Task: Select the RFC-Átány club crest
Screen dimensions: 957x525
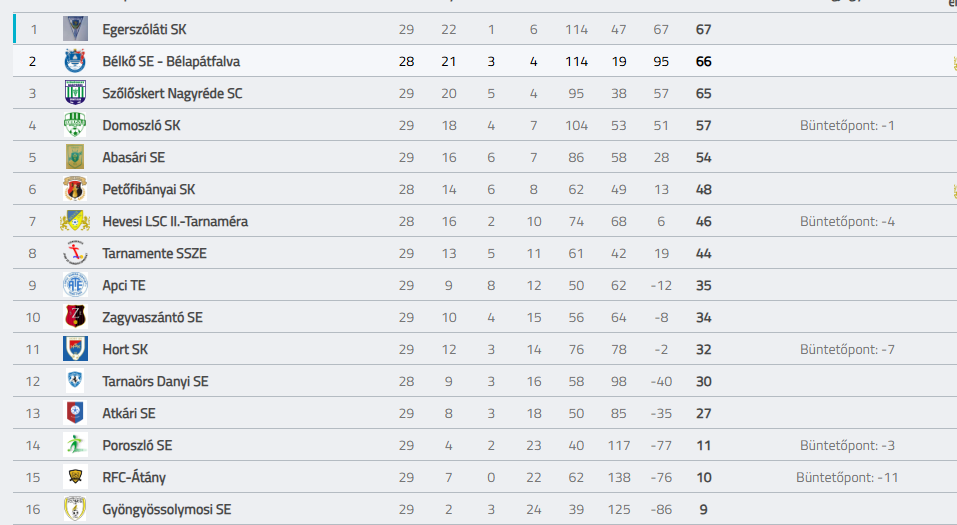Action: (75, 477)
